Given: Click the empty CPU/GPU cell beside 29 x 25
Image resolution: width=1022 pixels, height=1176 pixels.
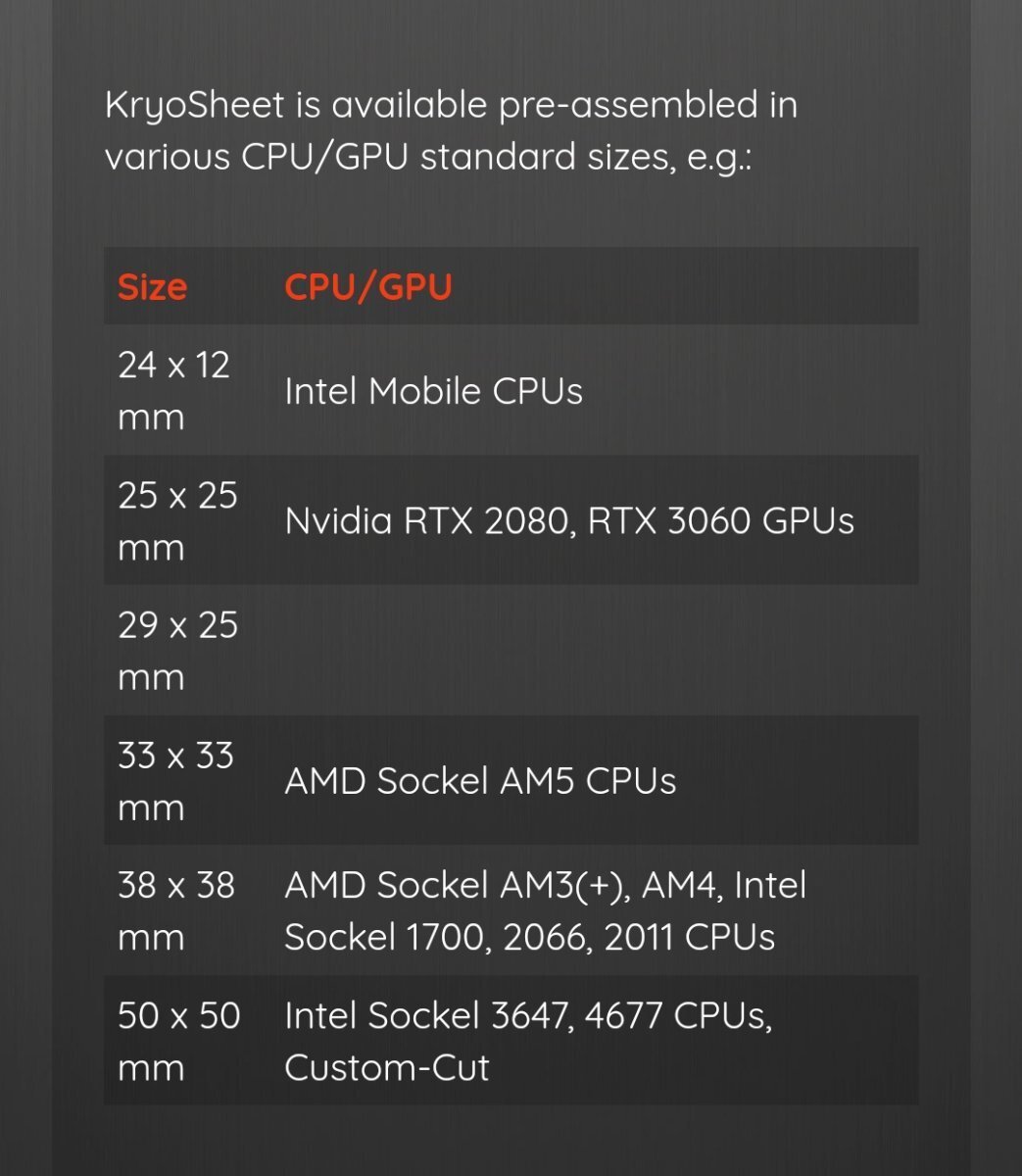Looking at the screenshot, I should (x=588, y=651).
